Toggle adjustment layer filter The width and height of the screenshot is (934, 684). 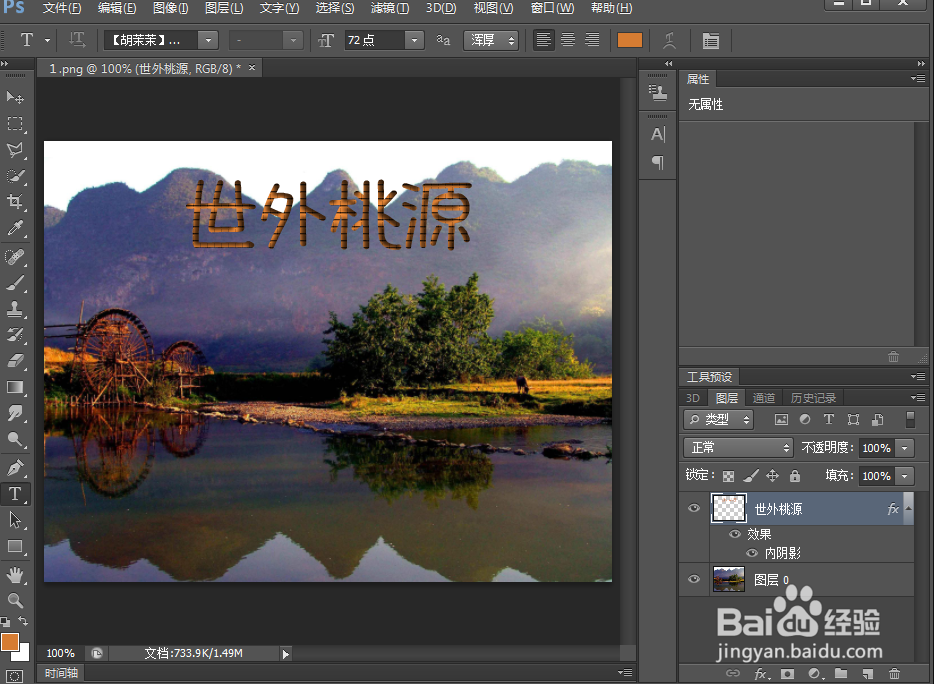(x=805, y=419)
